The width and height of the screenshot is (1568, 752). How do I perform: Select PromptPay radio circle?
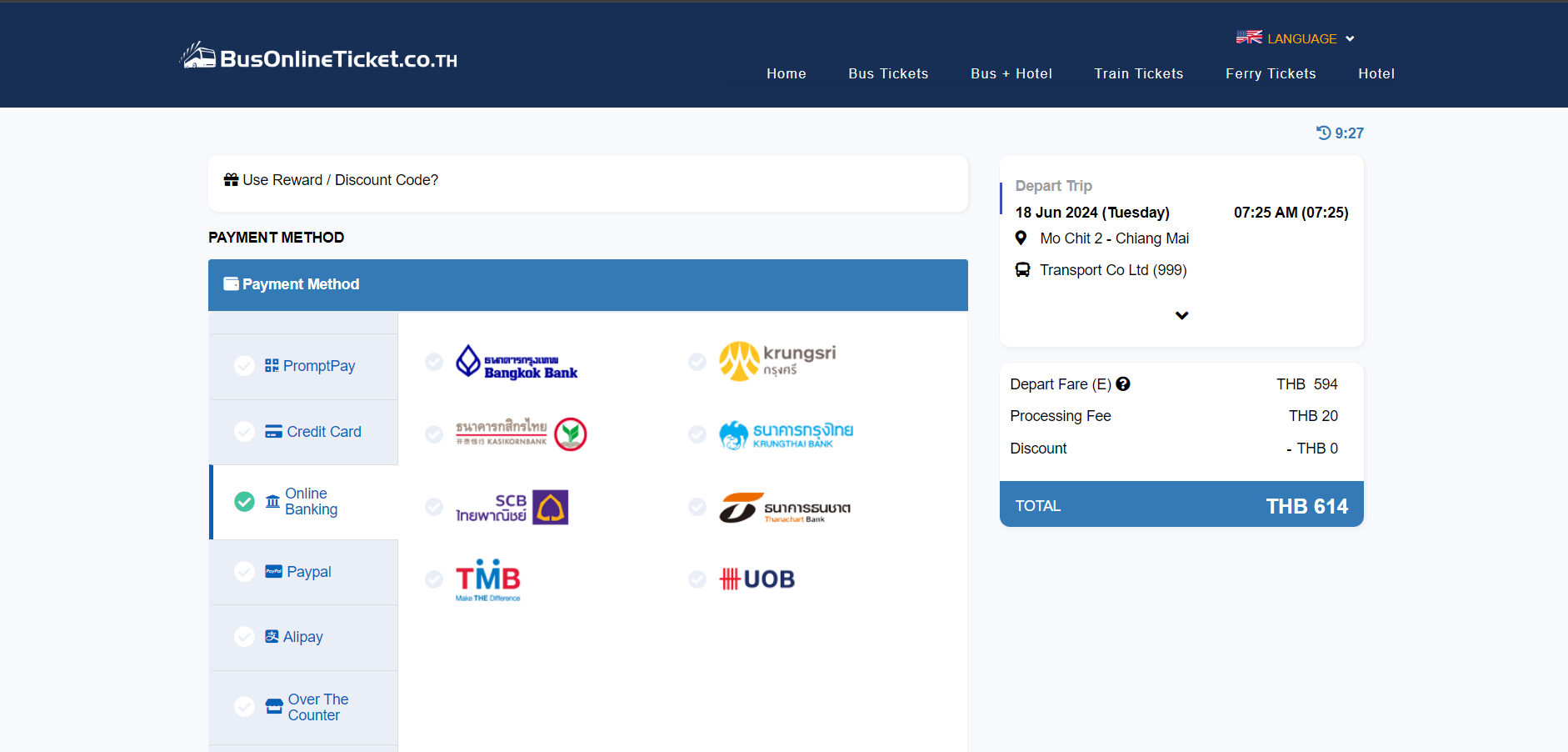[x=244, y=366]
